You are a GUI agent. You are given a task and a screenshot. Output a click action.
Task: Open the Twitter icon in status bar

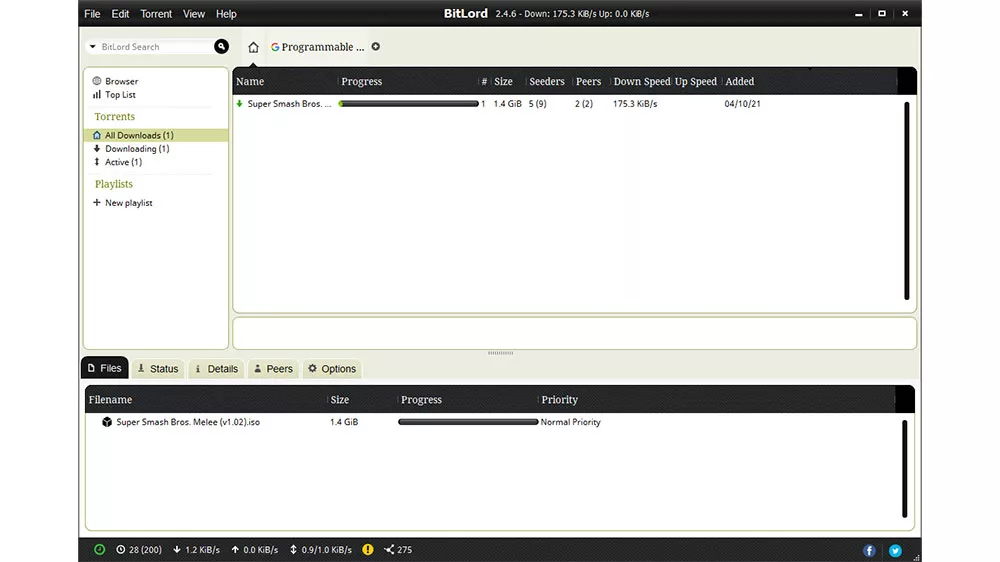pos(895,550)
